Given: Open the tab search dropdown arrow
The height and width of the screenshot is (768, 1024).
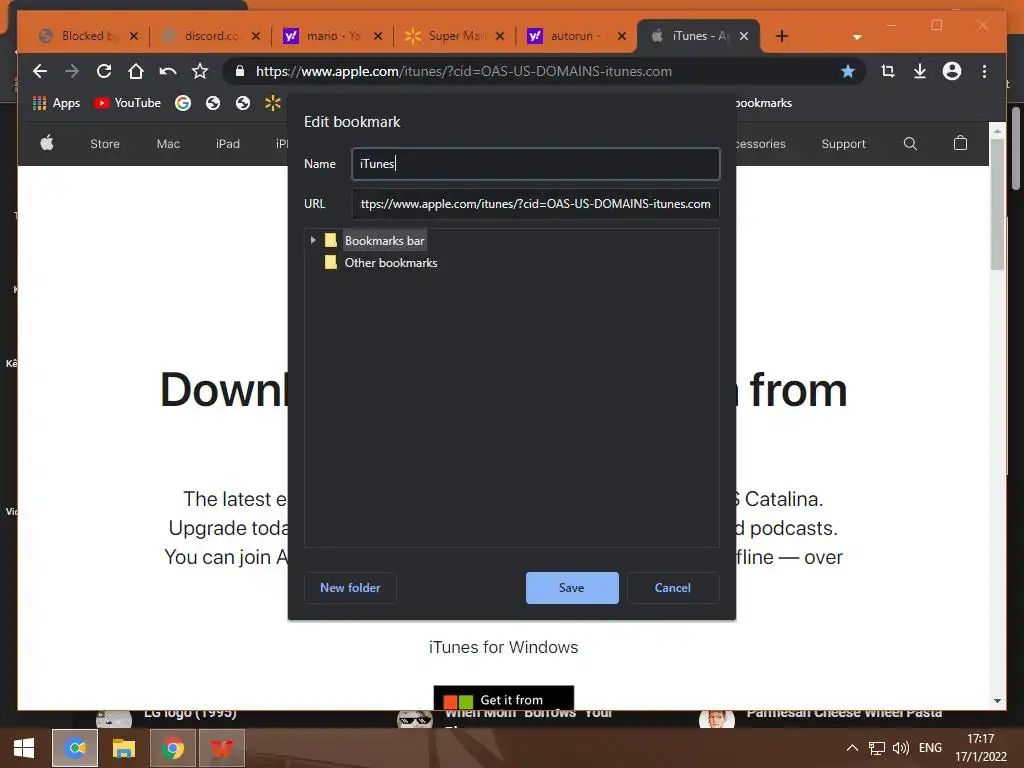Looking at the screenshot, I should click(857, 37).
